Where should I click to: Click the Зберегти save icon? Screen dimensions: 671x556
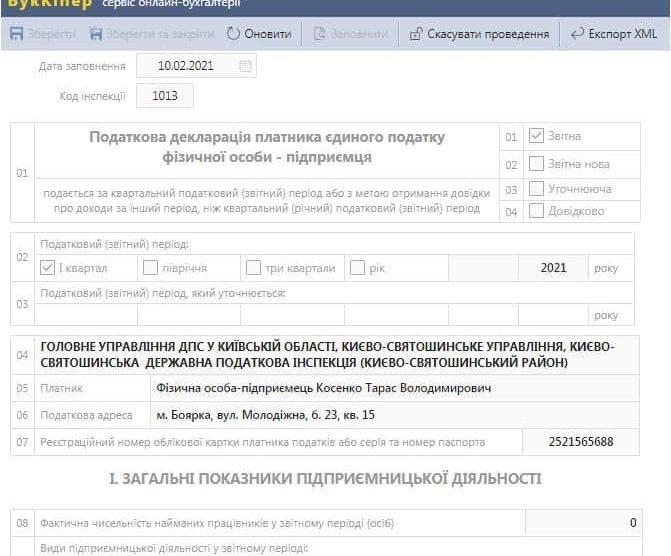point(17,34)
